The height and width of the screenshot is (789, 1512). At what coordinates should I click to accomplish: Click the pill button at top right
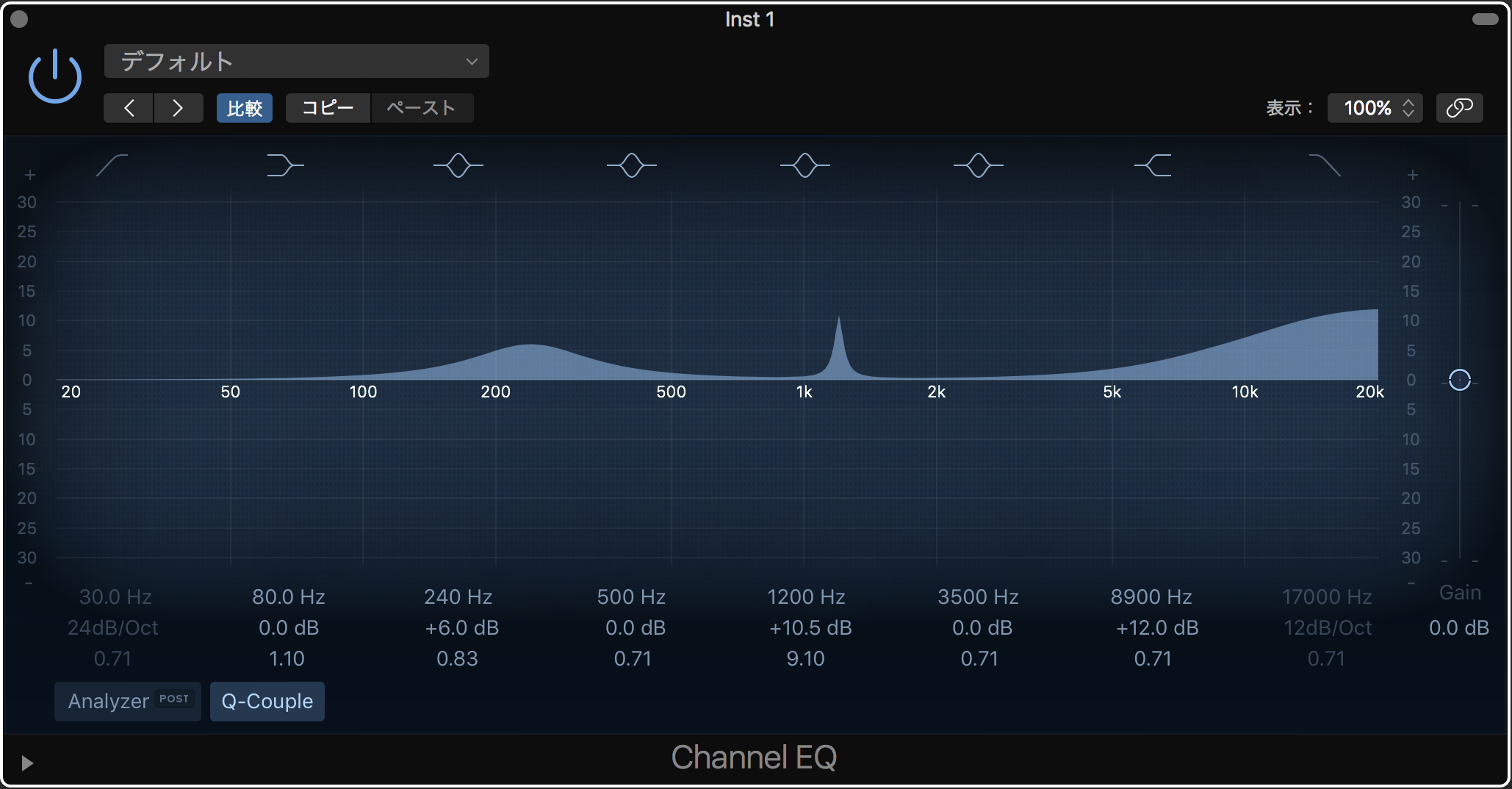point(1485,19)
